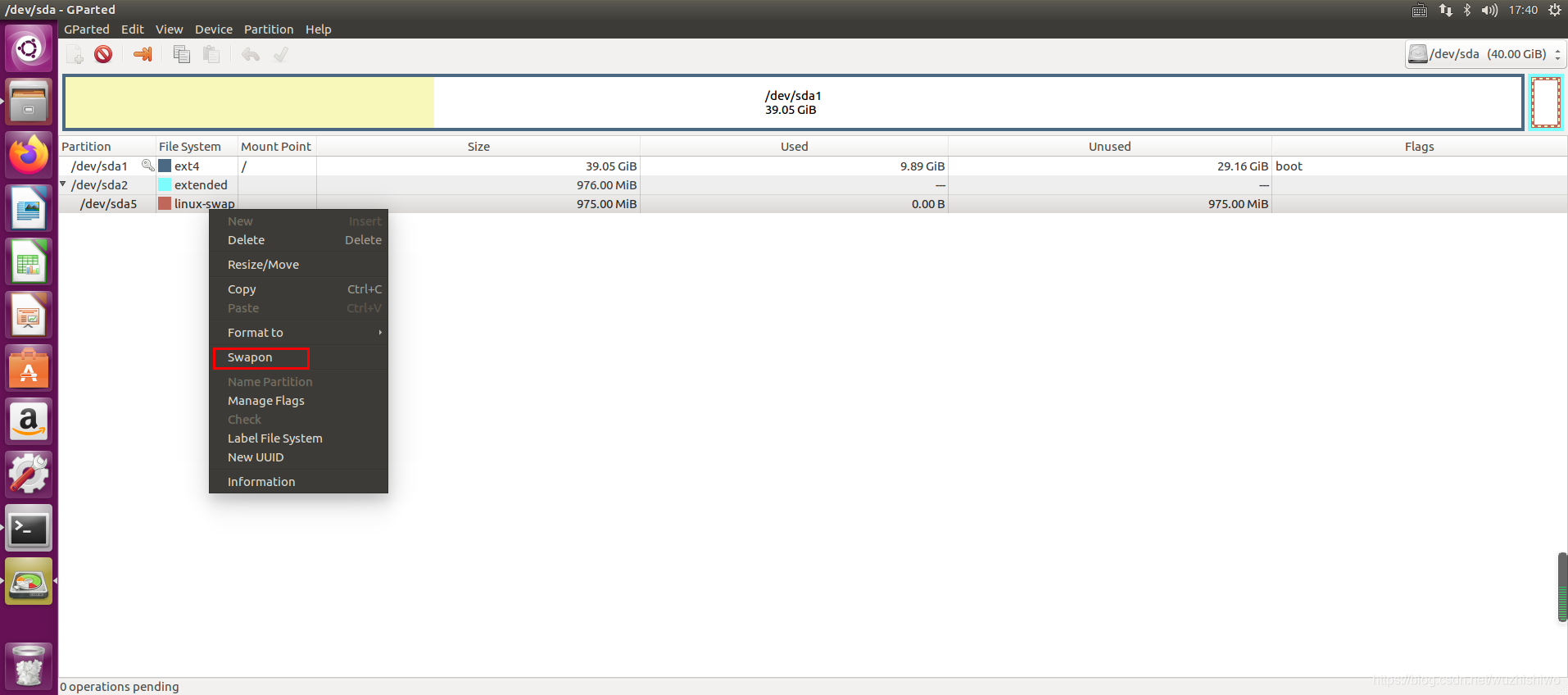Open LibreOffice Impress from the dock

(29, 315)
